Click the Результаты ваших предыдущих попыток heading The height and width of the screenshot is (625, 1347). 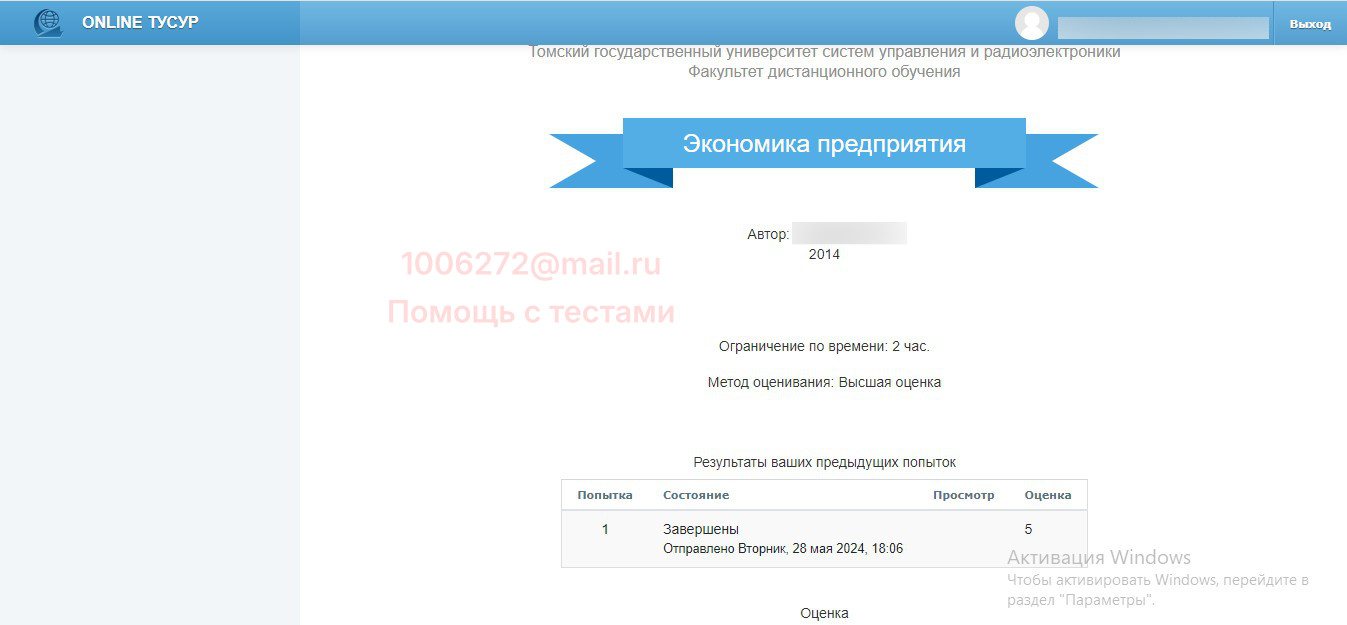click(x=824, y=462)
